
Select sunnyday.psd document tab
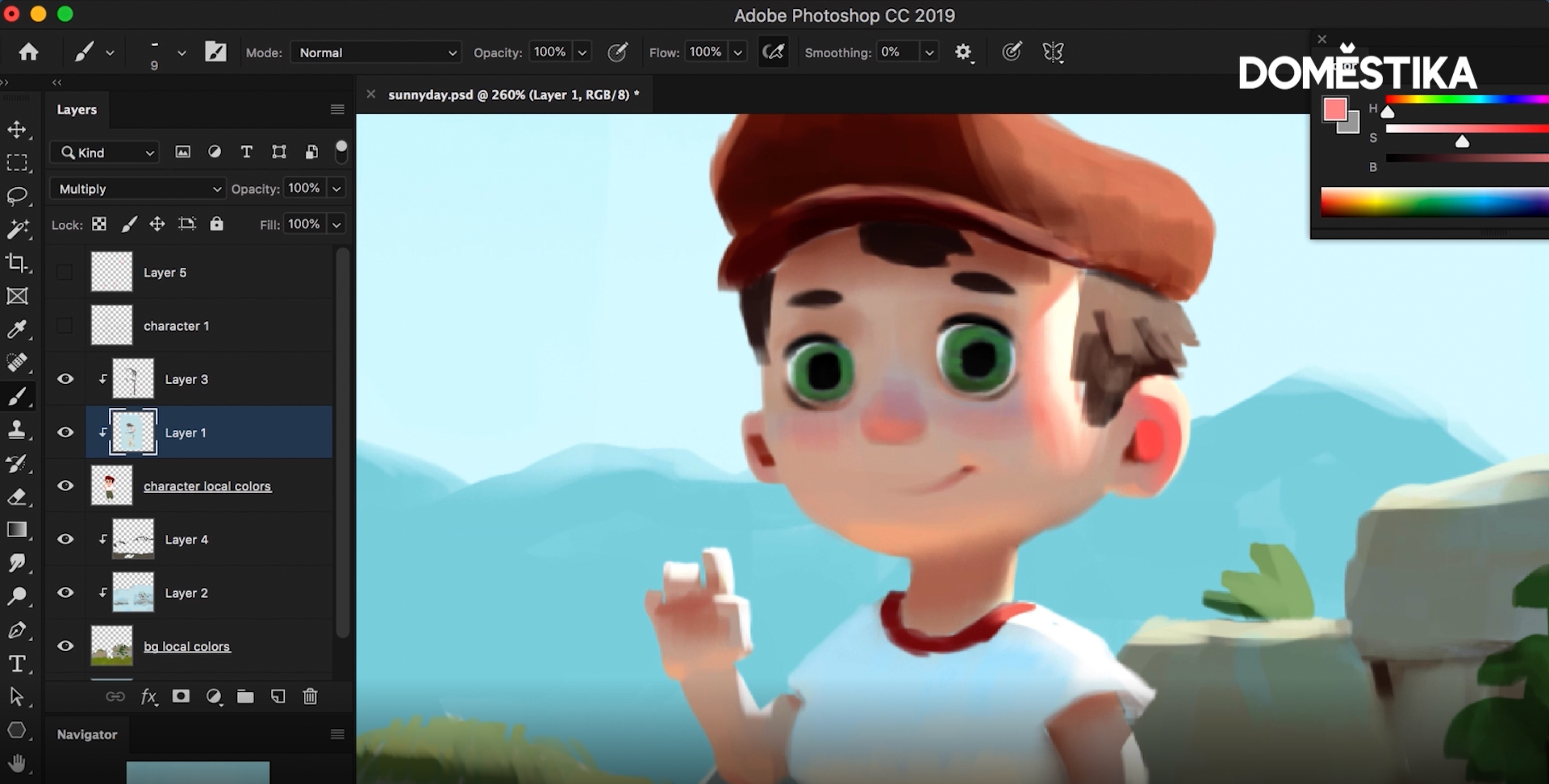(x=514, y=94)
